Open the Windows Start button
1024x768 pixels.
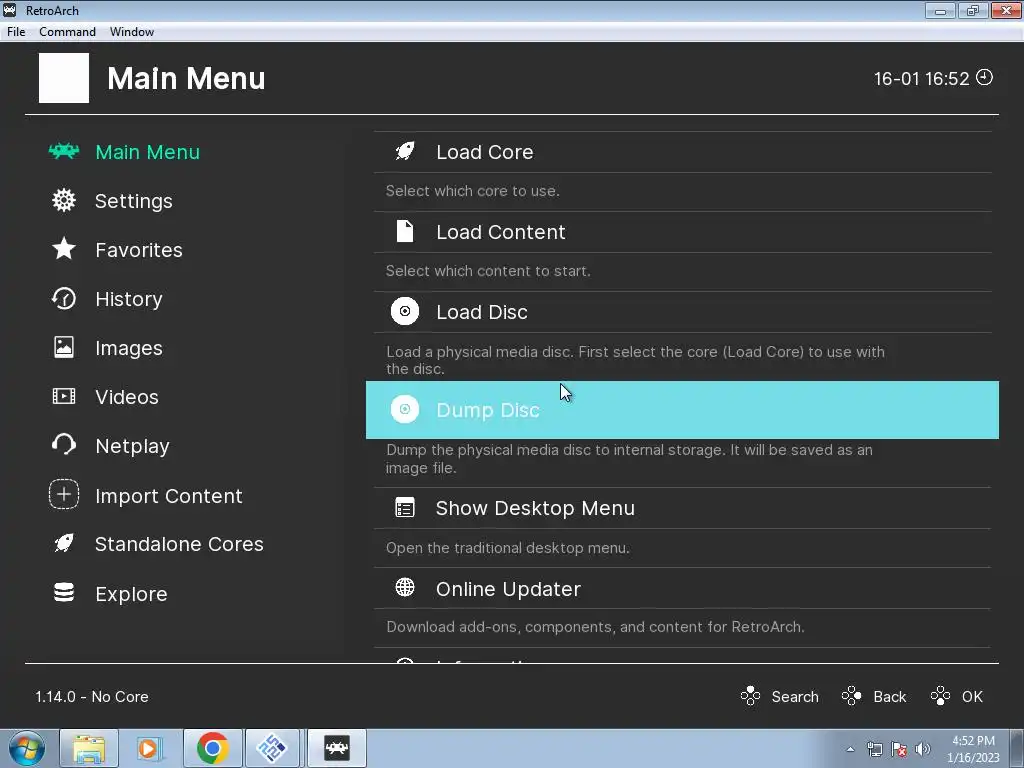tap(26, 748)
